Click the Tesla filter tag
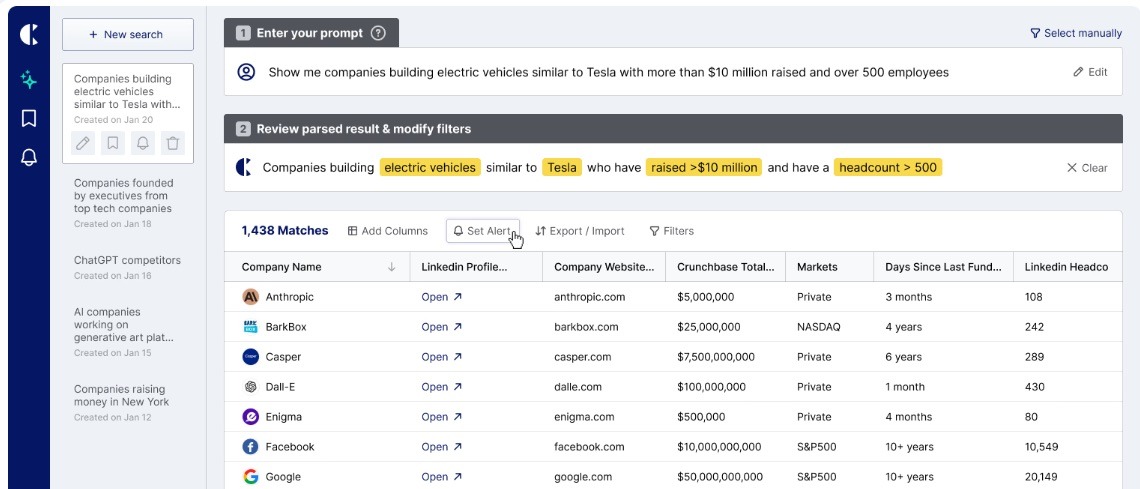 coord(562,167)
